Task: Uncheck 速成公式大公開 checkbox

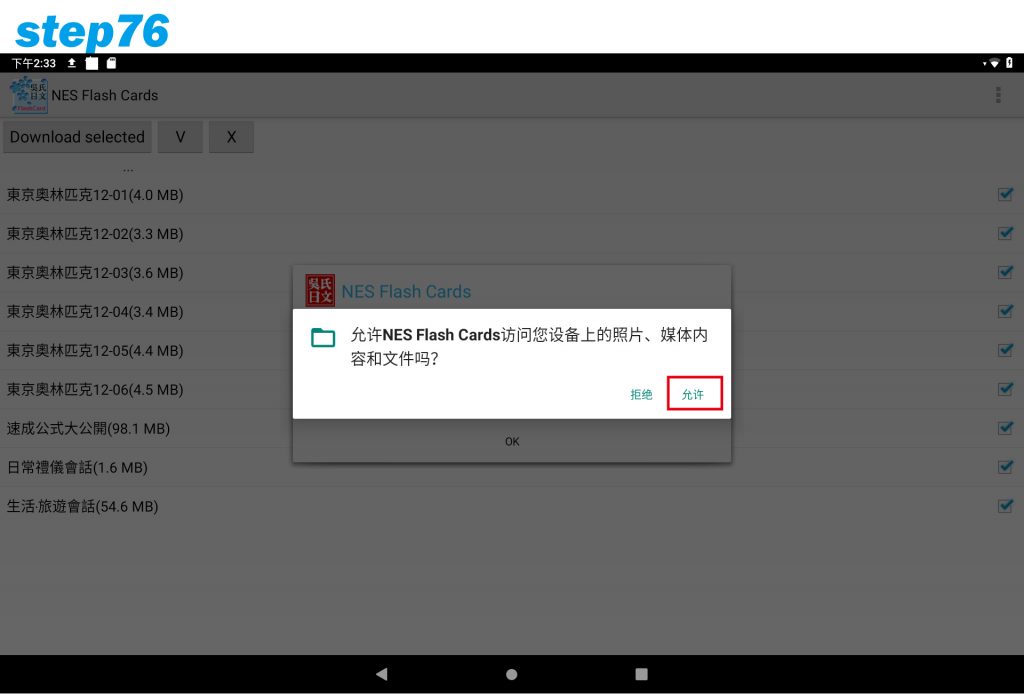Action: [1005, 428]
